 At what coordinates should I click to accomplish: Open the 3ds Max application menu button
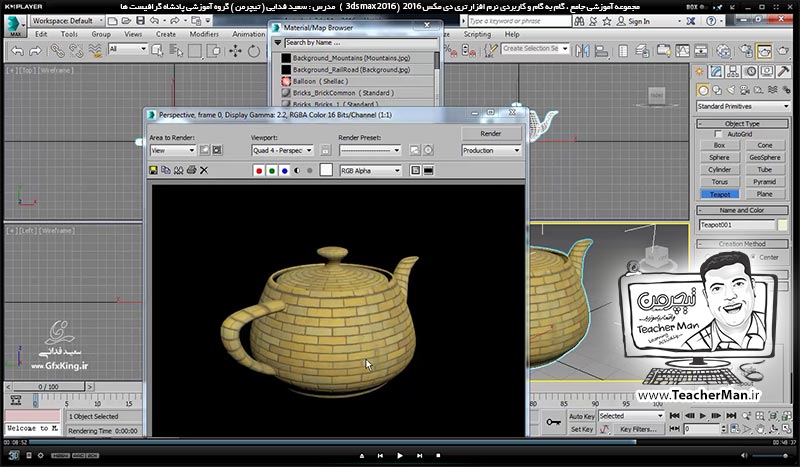(15, 26)
